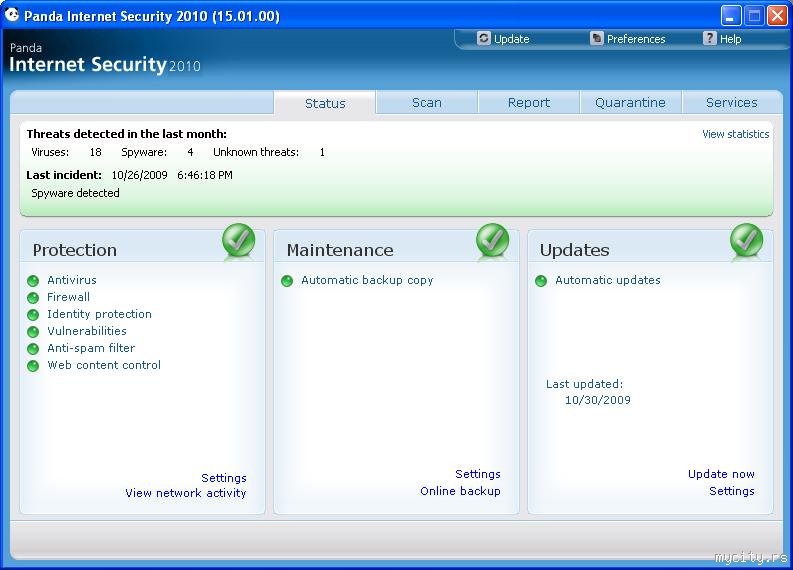Close the Panda Internet Security window
This screenshot has width=793, height=570.
click(777, 16)
